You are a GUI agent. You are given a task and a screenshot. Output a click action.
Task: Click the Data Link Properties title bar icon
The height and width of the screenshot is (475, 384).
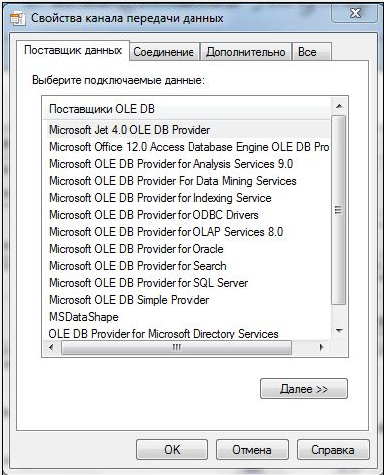coord(17,18)
